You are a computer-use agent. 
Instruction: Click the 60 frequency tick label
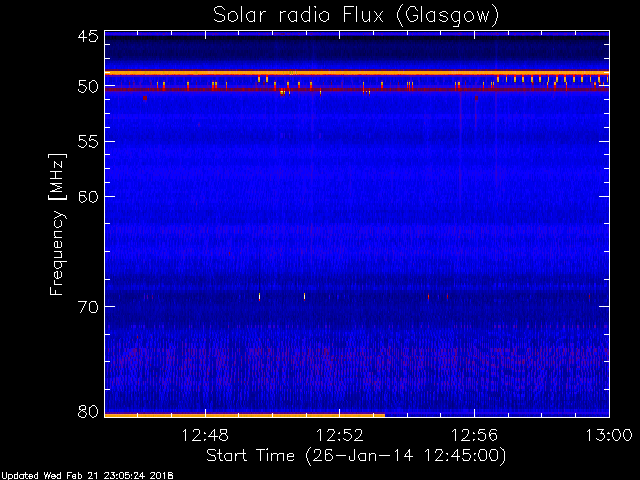[x=88, y=197]
